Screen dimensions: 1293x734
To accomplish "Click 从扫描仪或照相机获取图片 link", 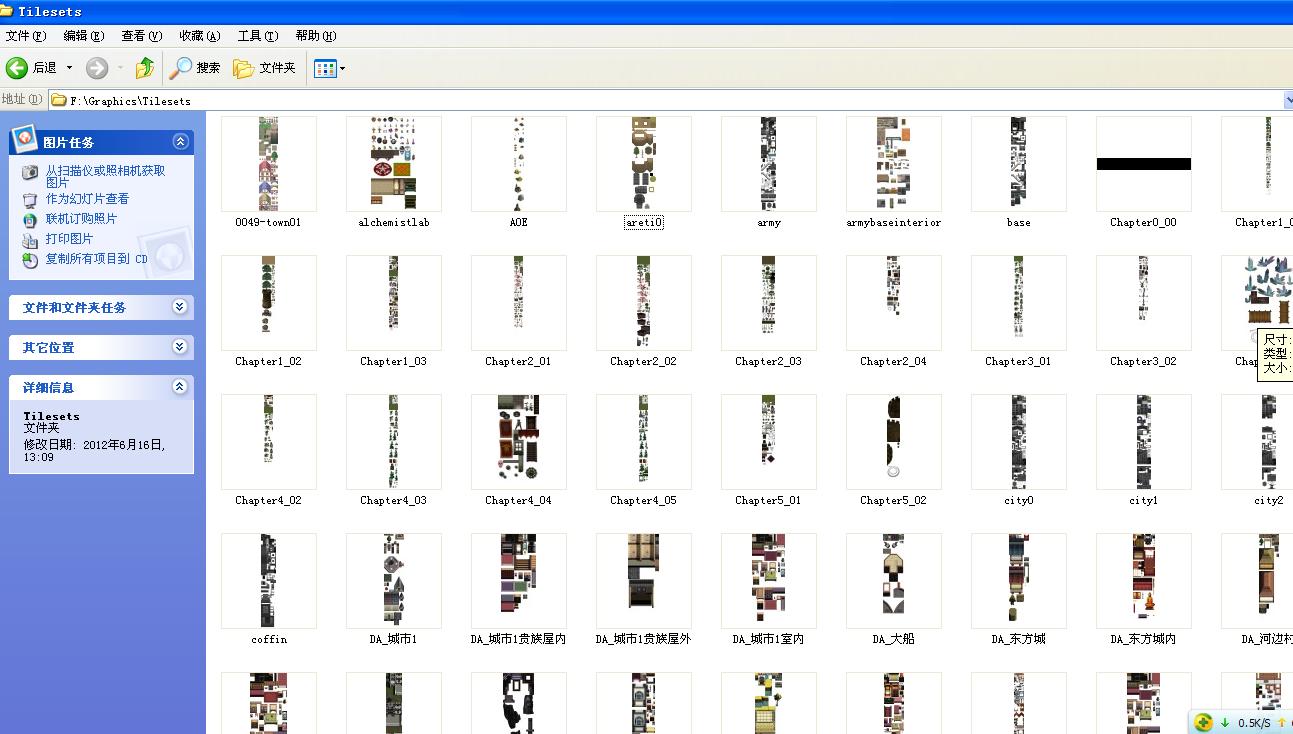I will click(x=106, y=177).
